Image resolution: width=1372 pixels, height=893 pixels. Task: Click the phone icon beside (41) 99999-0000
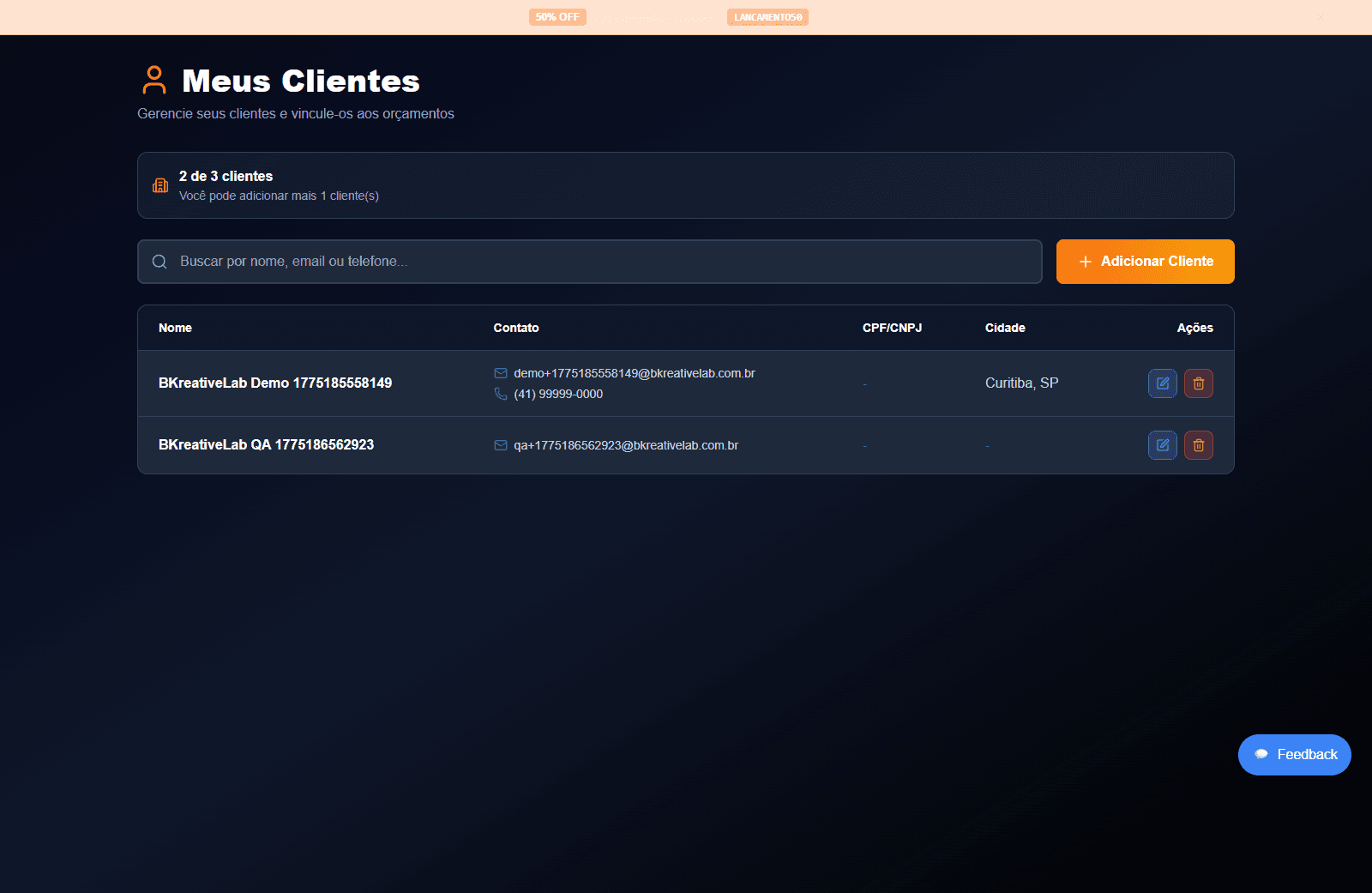(x=501, y=394)
